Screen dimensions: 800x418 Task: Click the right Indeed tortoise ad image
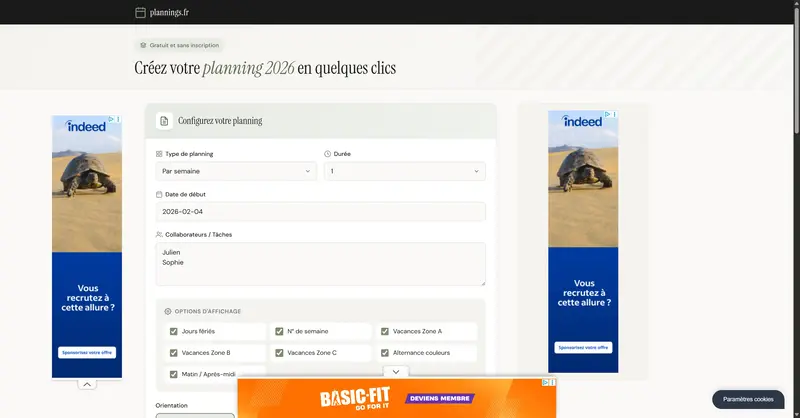point(583,179)
